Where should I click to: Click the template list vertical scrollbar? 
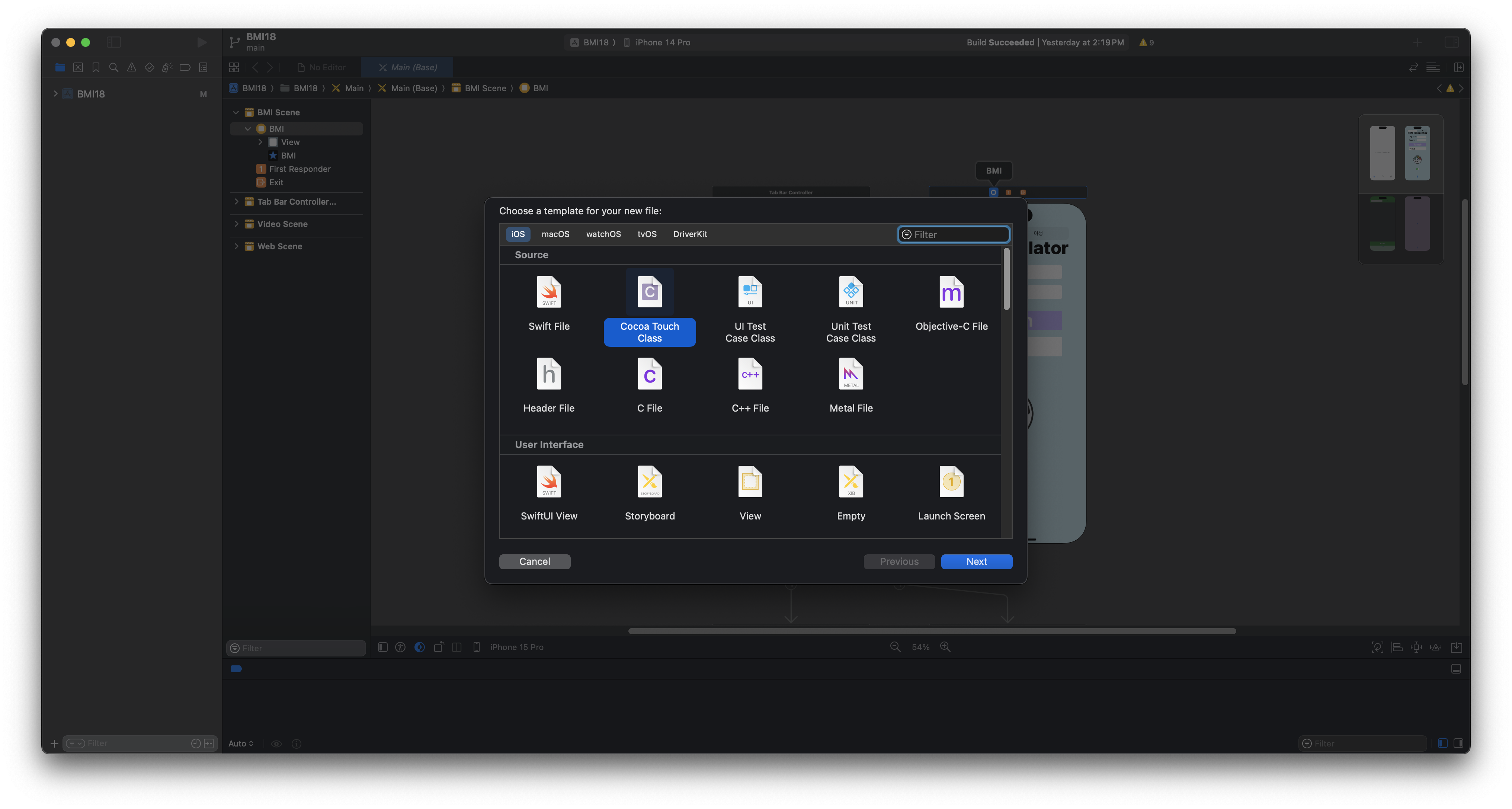click(1006, 279)
